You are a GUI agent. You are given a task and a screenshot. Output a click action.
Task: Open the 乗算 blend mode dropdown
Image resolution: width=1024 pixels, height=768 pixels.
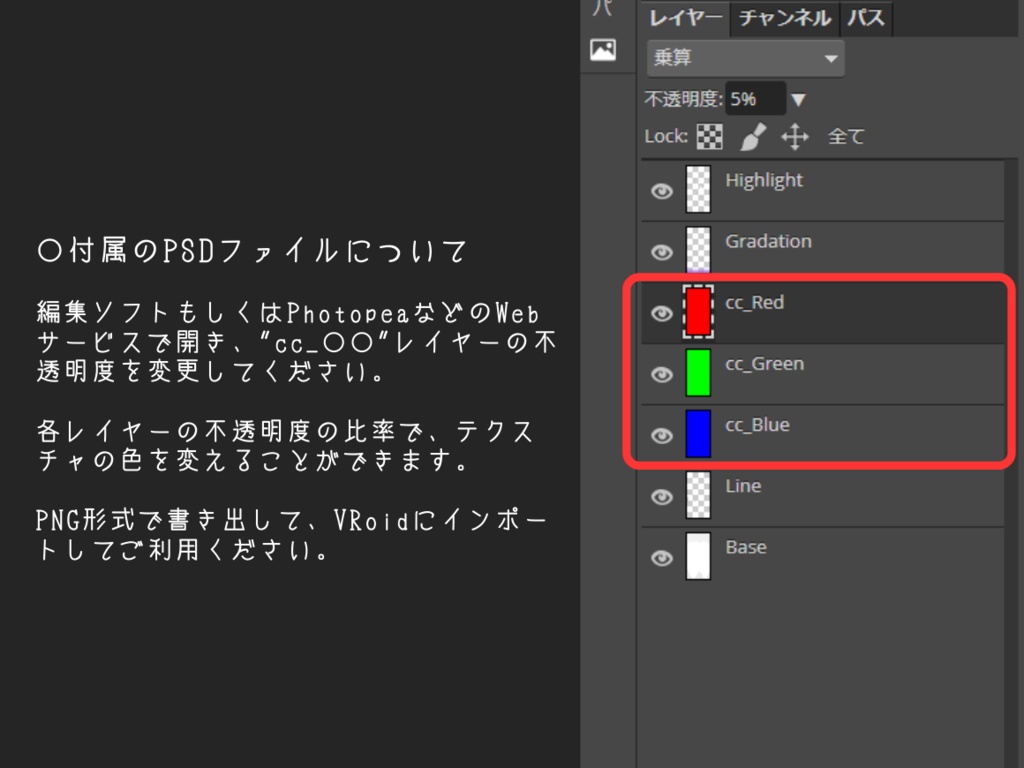point(744,58)
